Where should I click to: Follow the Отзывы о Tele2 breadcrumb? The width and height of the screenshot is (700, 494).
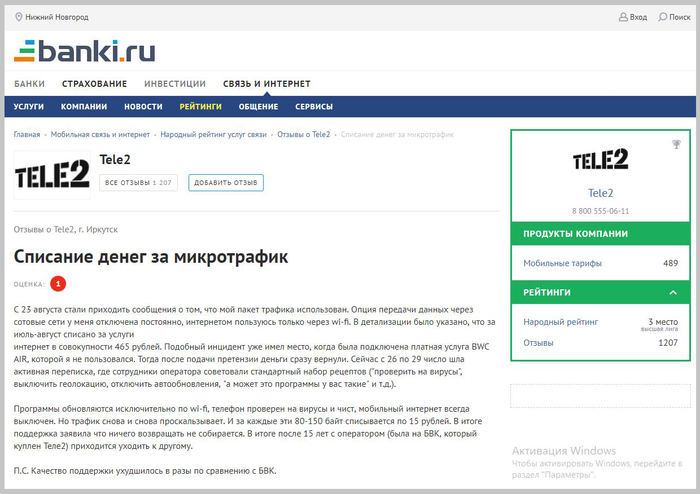304,134
